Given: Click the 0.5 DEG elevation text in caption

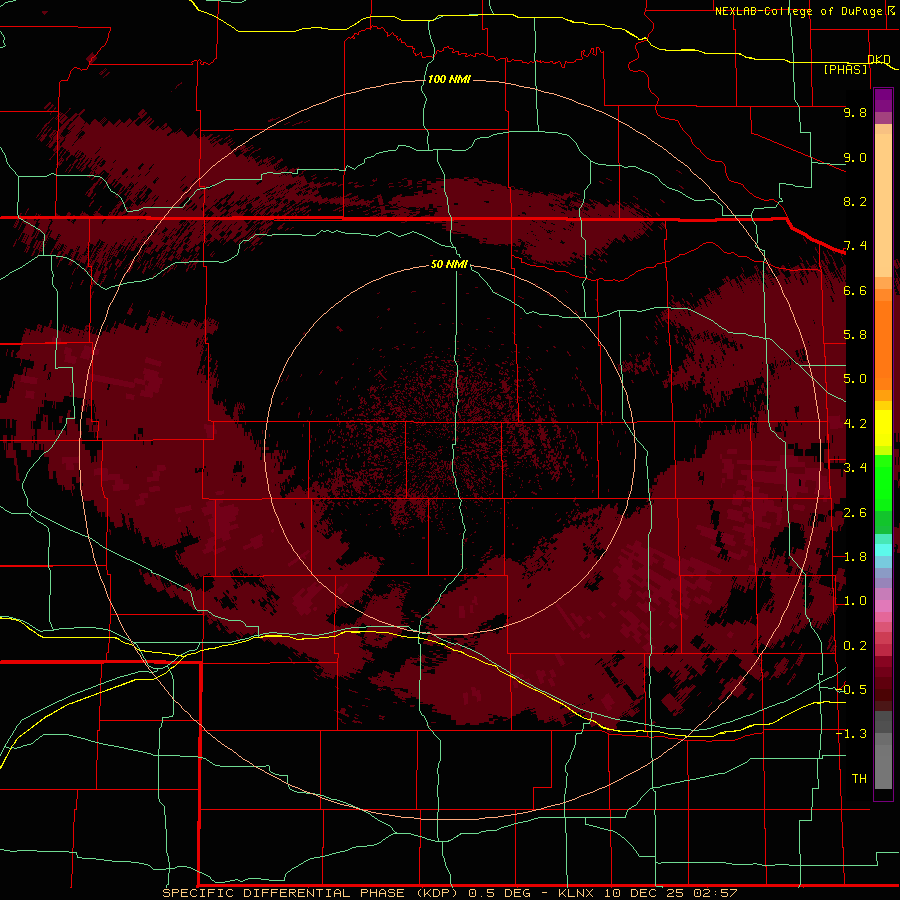Looking at the screenshot, I should [499, 893].
